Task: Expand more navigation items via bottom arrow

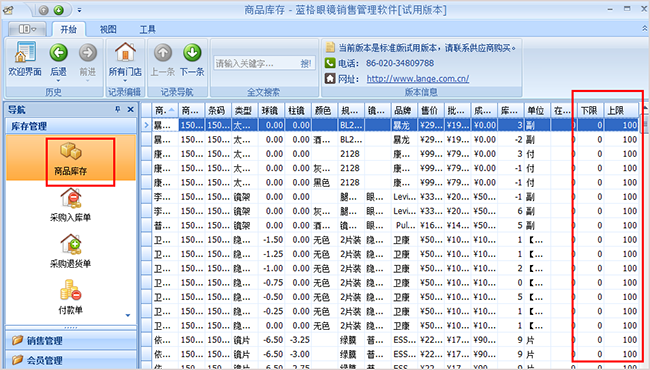Action: tap(128, 316)
